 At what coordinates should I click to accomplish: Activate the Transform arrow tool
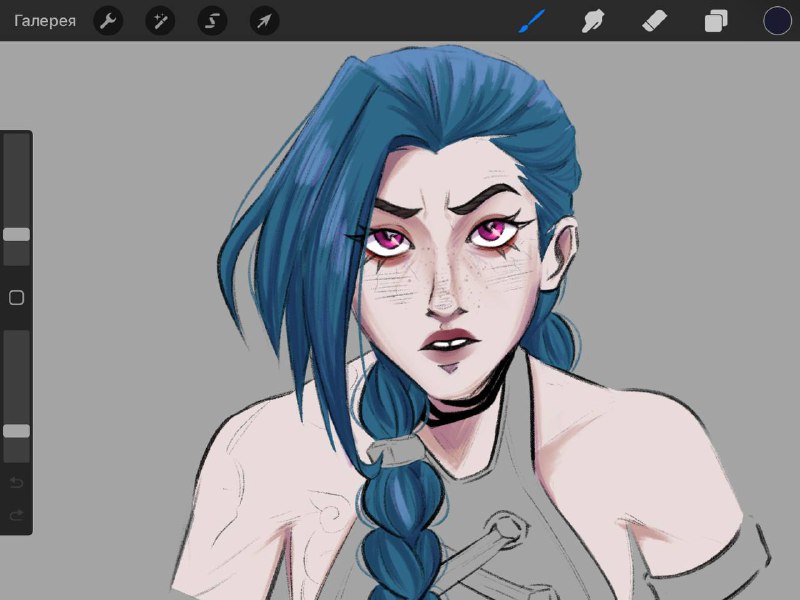[x=264, y=21]
